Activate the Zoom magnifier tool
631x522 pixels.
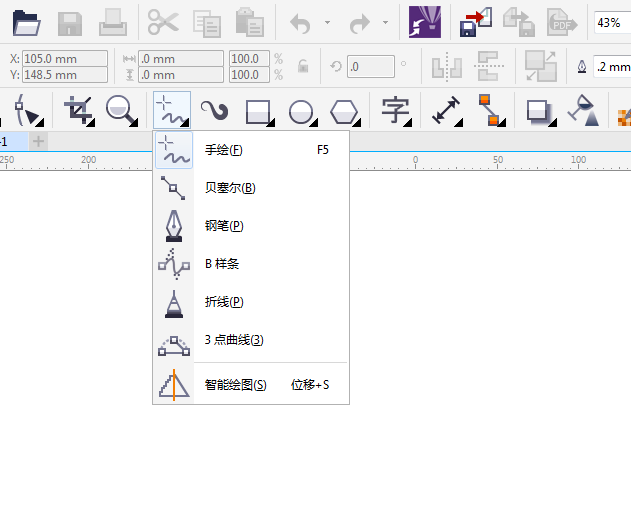coord(122,110)
